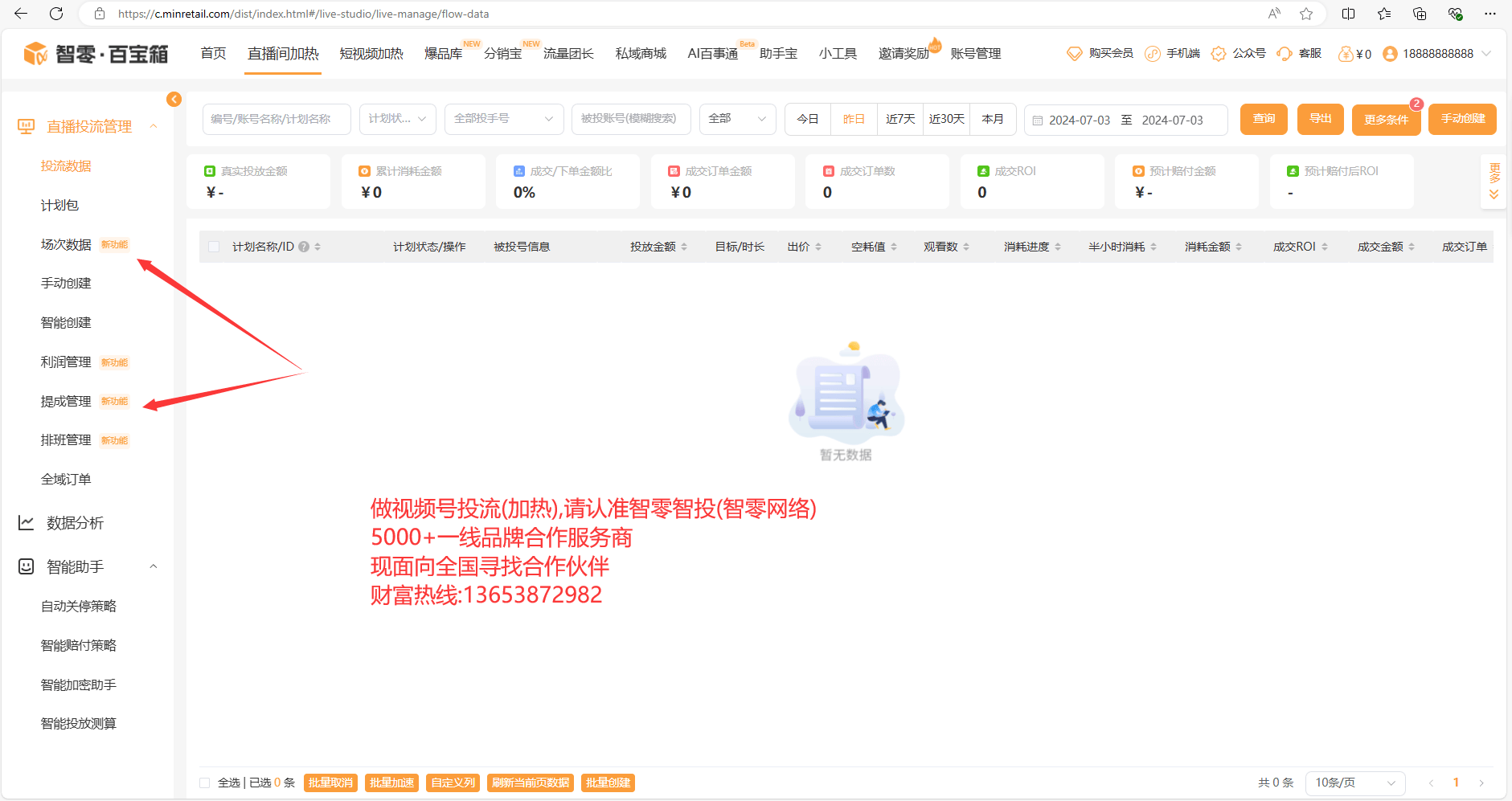The height and width of the screenshot is (801, 1512).
Task: Switch to 短视频加热 top menu
Action: (371, 54)
